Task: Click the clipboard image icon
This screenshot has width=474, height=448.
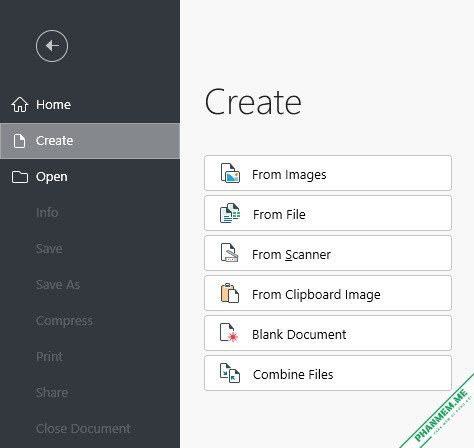Action: coord(230,293)
